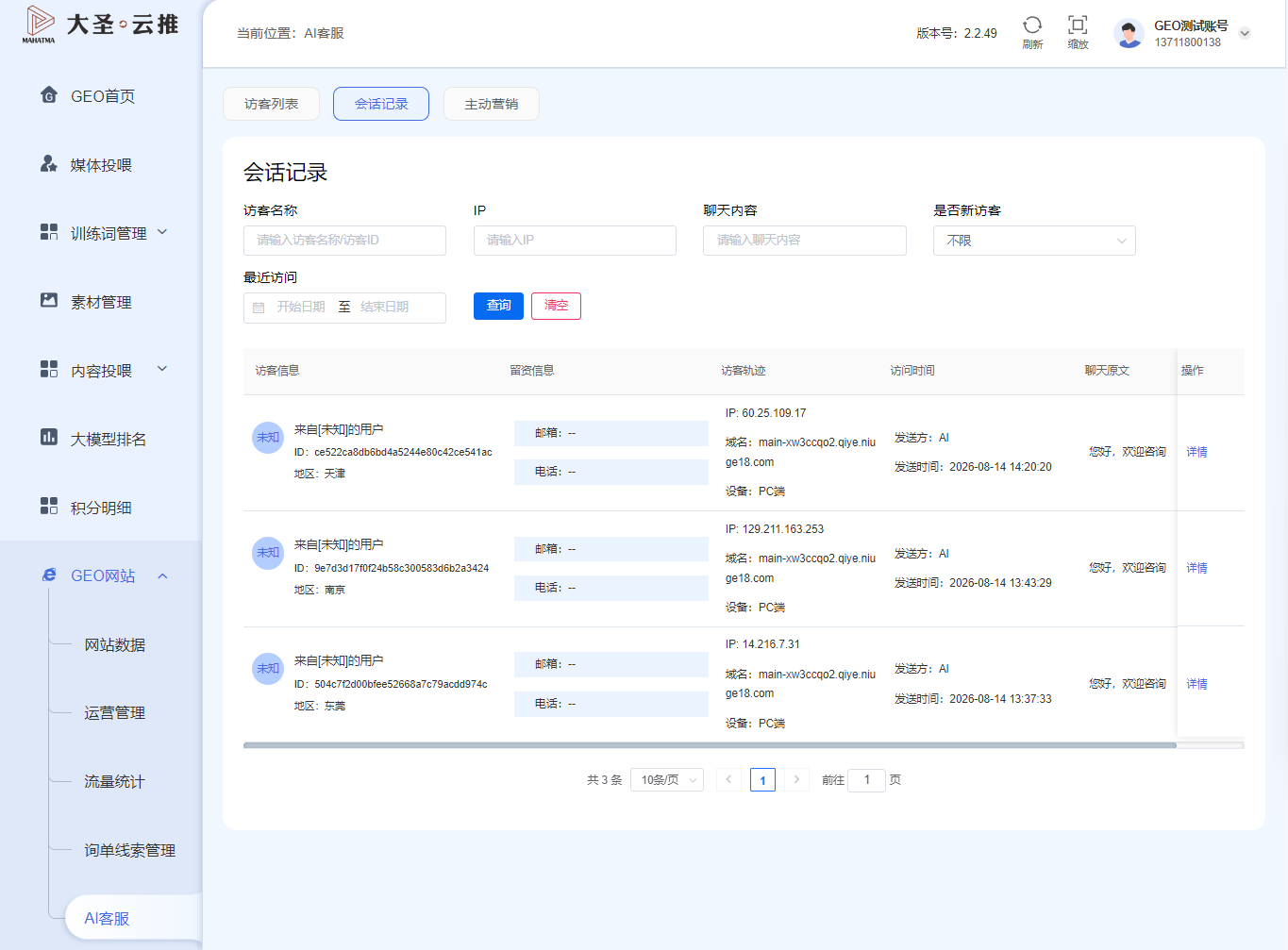Click visitor ID ce522ca8db6bd4a5244e80c42ce541ac

tap(403, 452)
